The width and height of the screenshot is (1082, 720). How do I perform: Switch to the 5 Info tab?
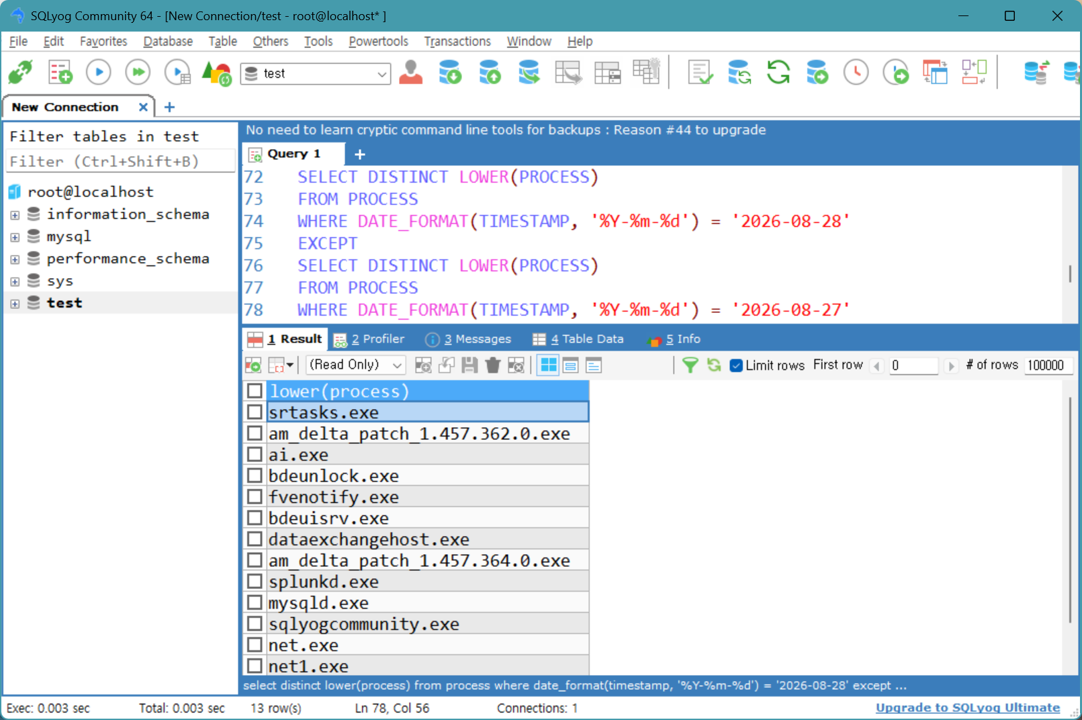675,339
